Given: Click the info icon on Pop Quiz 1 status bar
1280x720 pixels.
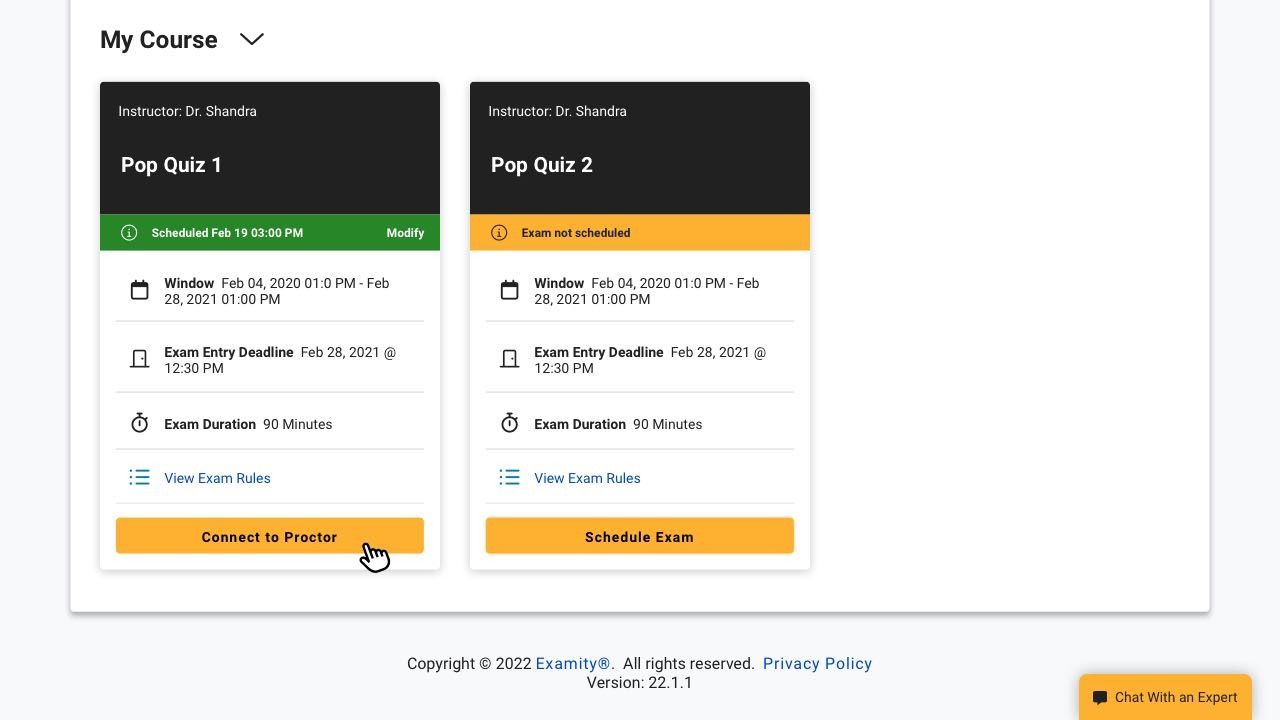Looking at the screenshot, I should point(129,232).
